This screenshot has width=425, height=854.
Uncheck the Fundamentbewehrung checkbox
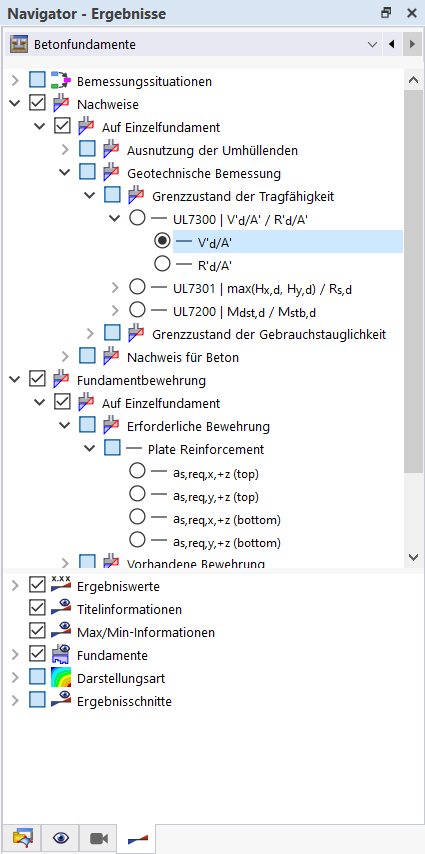click(37, 380)
